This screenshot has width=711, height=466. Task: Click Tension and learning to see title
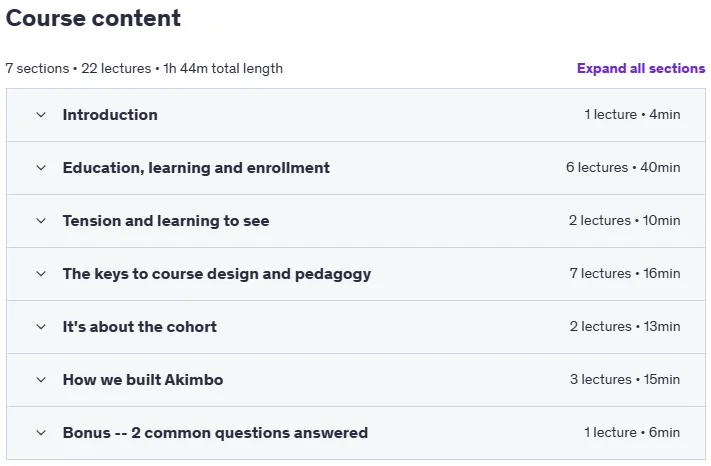point(166,221)
